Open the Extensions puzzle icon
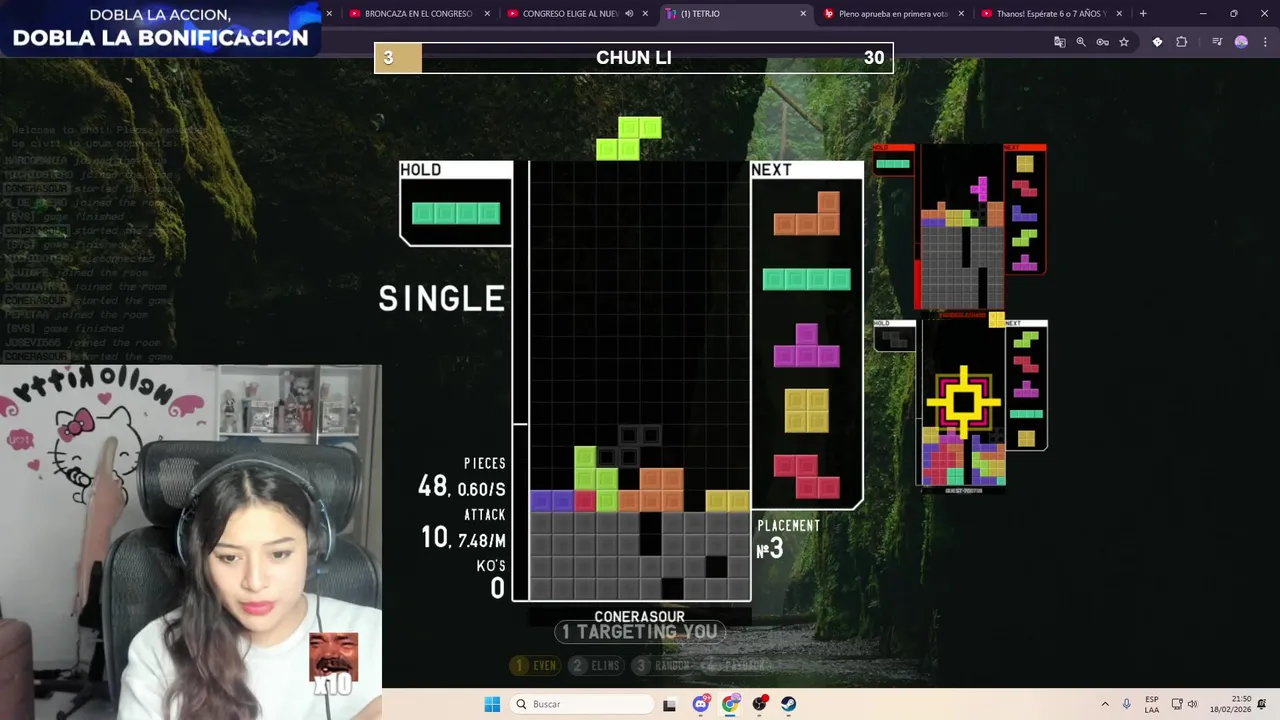This screenshot has height=720, width=1280. point(1182,42)
